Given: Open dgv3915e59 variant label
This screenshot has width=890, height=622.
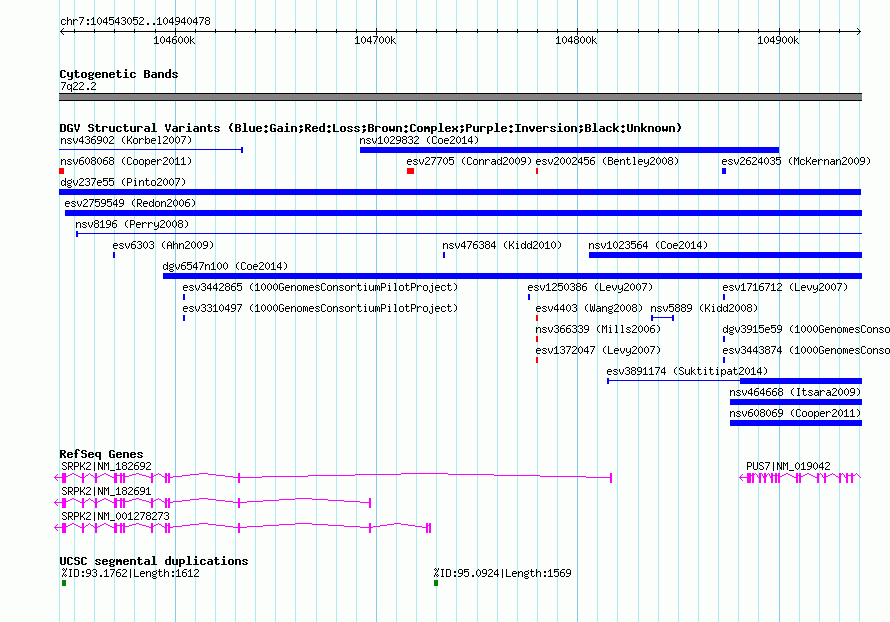Looking at the screenshot, I should click(x=806, y=329).
